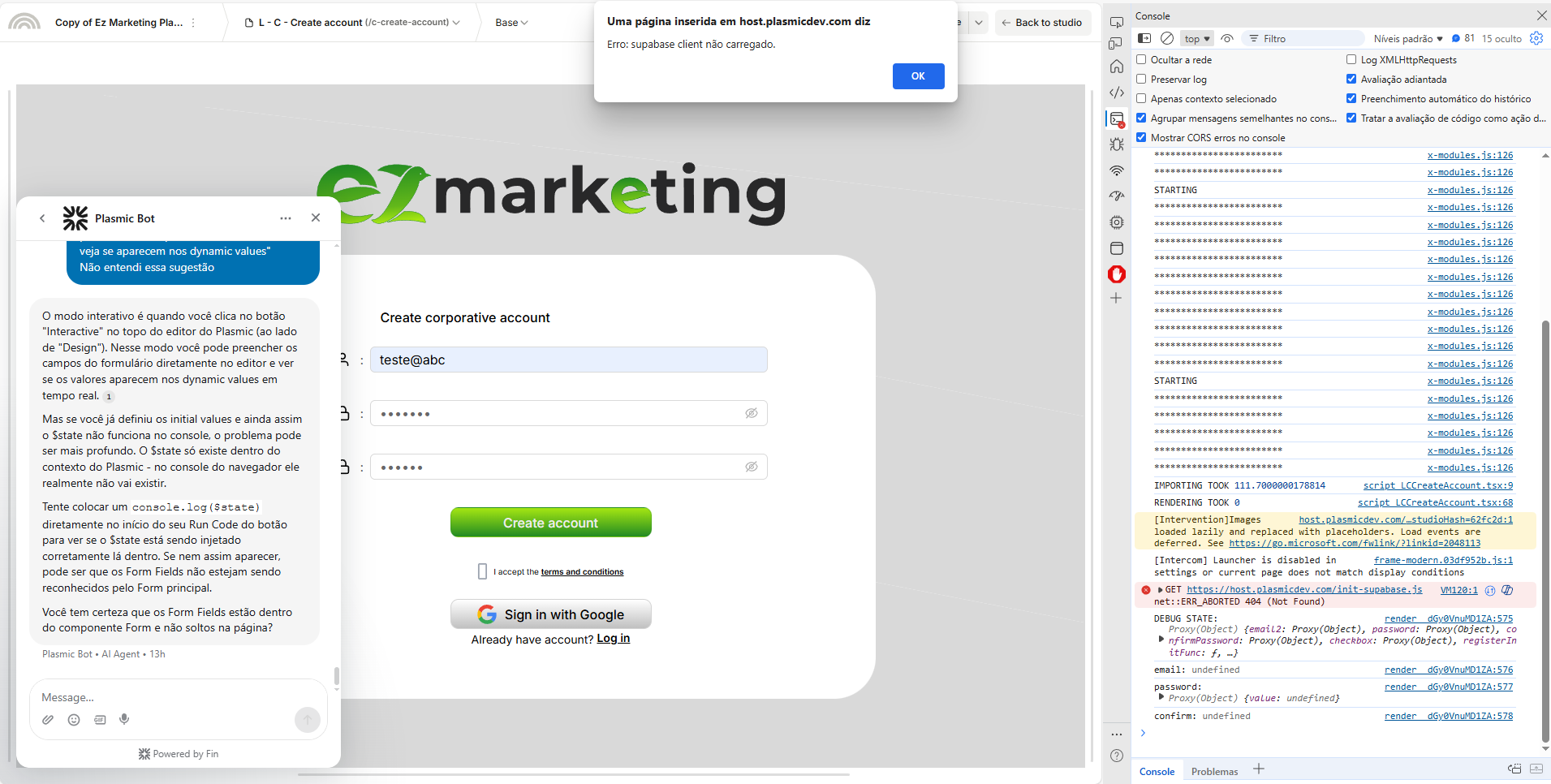Check the Ocultar a rede option
The image size is (1551, 784).
pyautogui.click(x=1141, y=60)
